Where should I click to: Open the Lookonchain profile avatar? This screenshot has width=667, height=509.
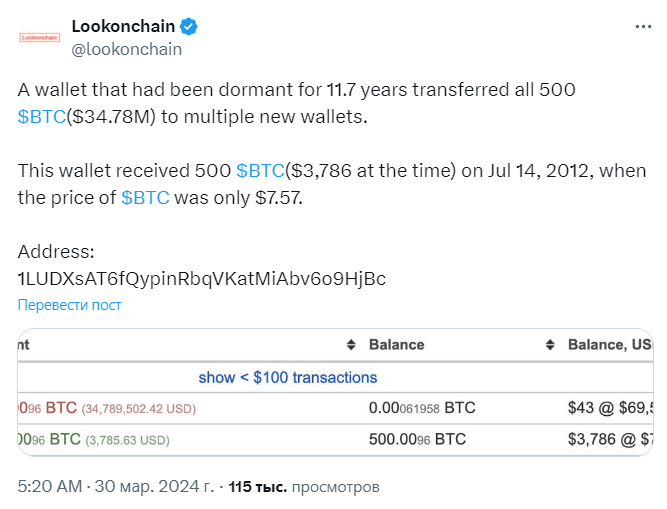tap(42, 37)
